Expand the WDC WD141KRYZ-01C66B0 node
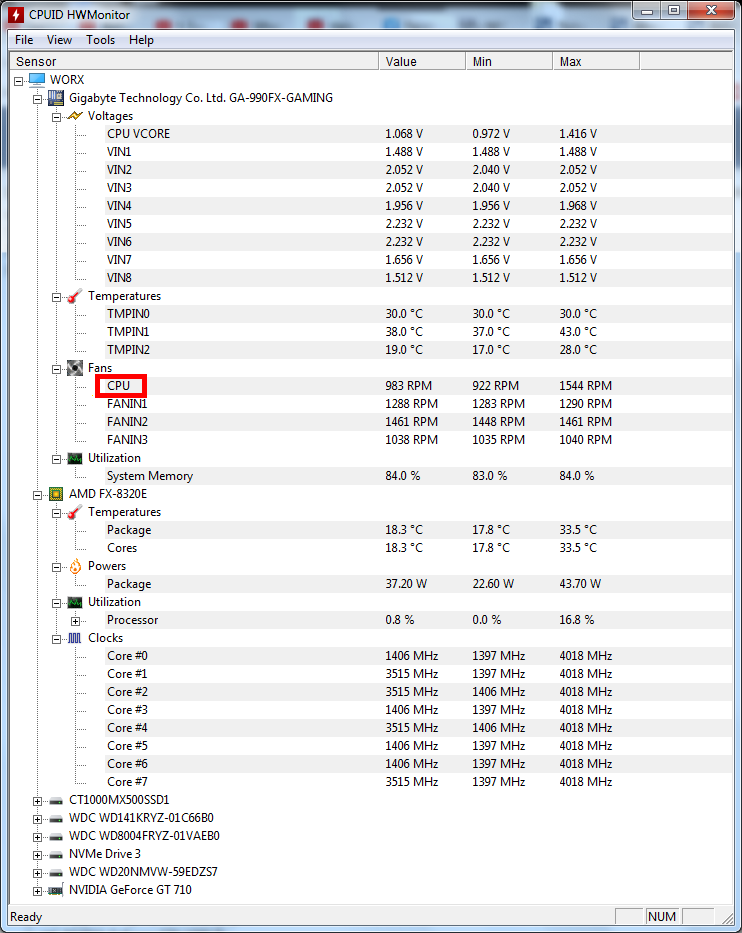742x933 pixels. pos(37,819)
